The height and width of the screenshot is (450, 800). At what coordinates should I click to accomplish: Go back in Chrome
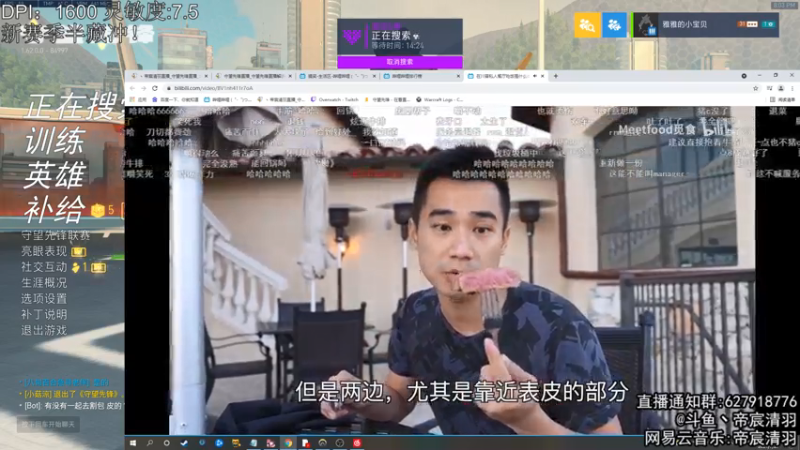click(x=133, y=88)
